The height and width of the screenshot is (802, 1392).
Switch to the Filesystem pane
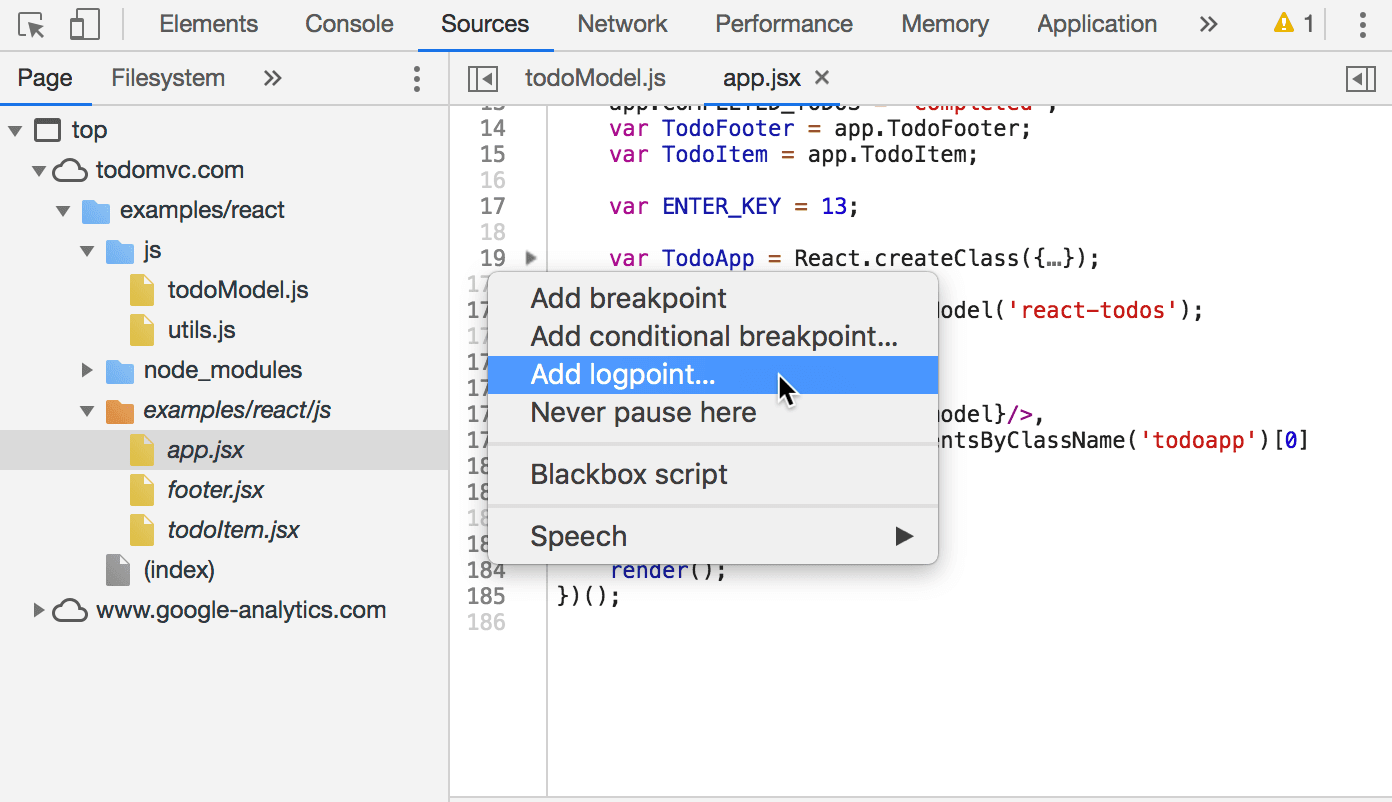pos(168,78)
